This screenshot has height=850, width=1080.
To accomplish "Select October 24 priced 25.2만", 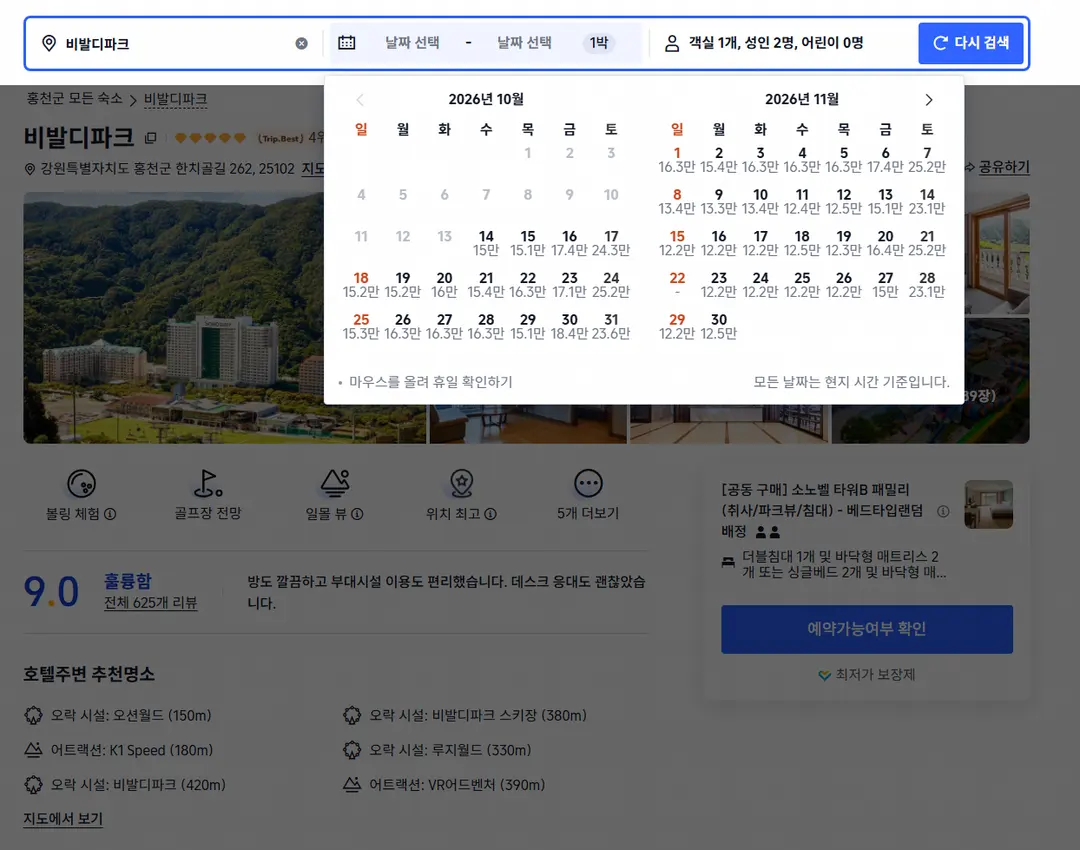I will pyautogui.click(x=611, y=284).
